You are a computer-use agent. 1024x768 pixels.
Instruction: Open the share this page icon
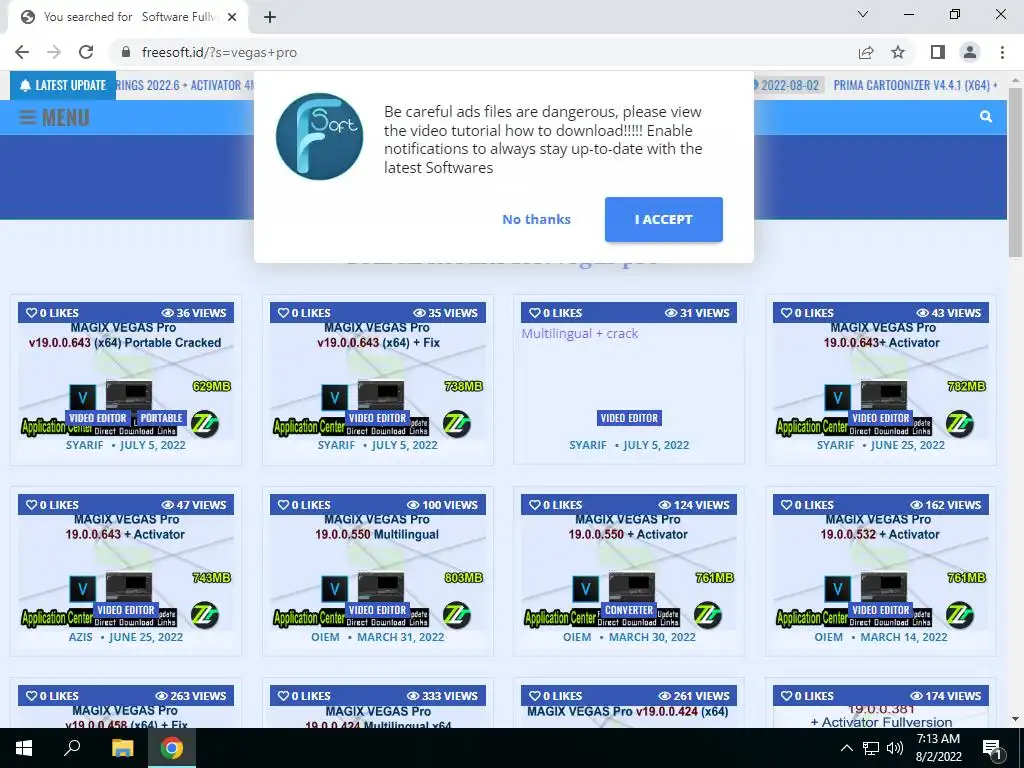point(866,52)
